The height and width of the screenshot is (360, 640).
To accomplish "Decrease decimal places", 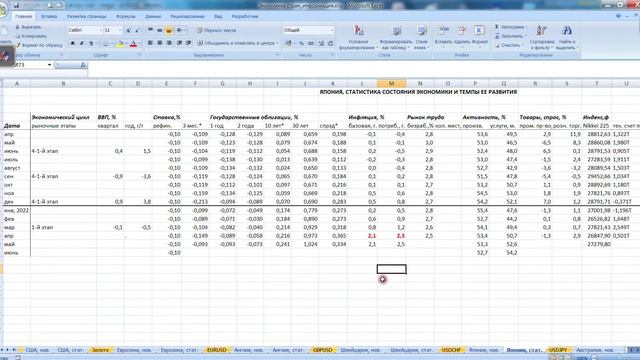I will 330,43.
